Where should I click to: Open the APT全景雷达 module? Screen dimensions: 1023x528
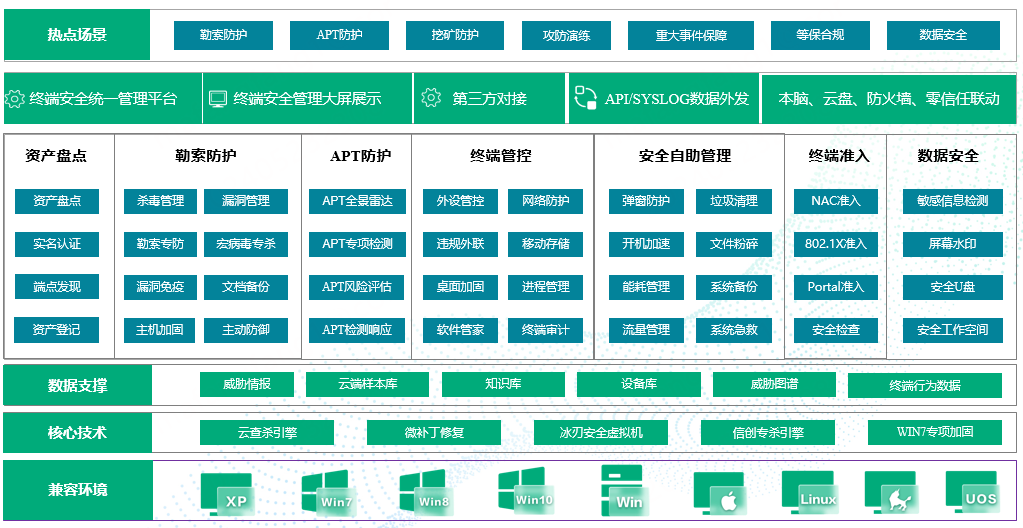click(x=357, y=201)
